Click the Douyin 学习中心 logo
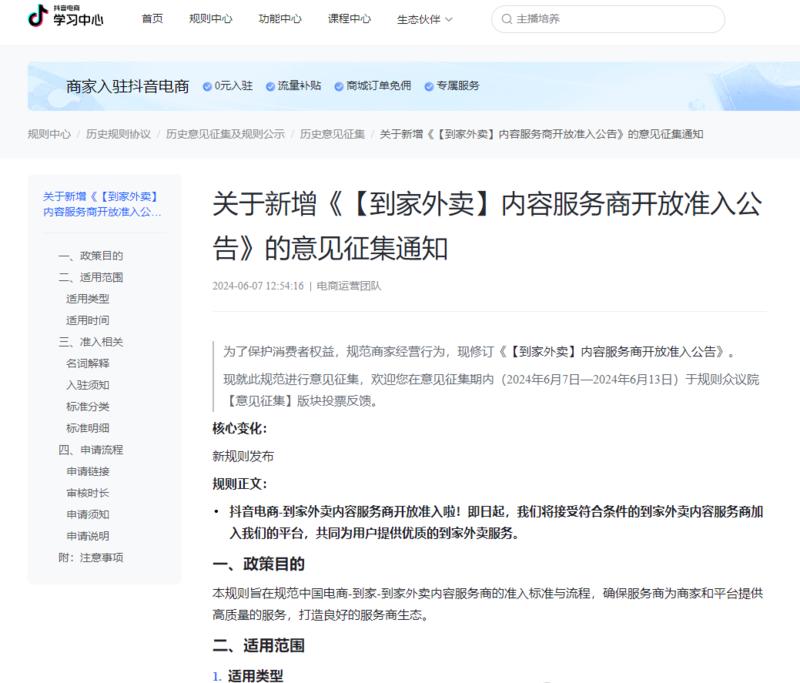The width and height of the screenshot is (800, 683). tap(65, 16)
